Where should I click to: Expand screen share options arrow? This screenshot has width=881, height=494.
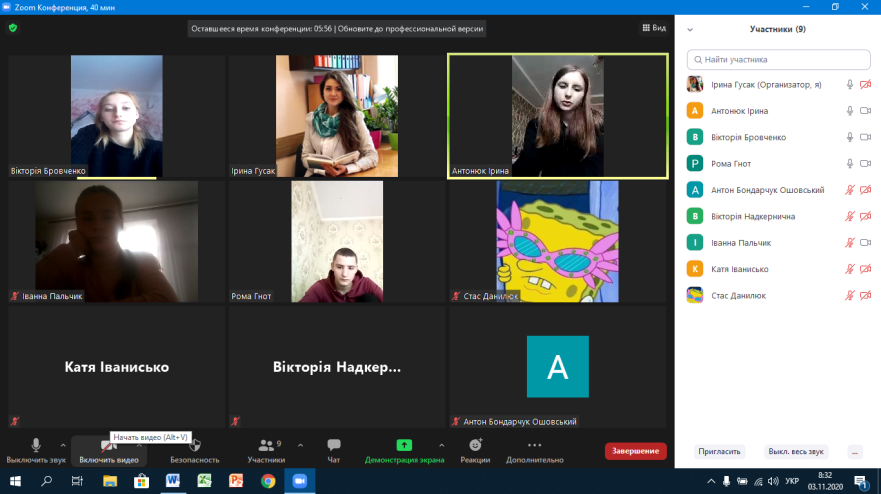442,445
